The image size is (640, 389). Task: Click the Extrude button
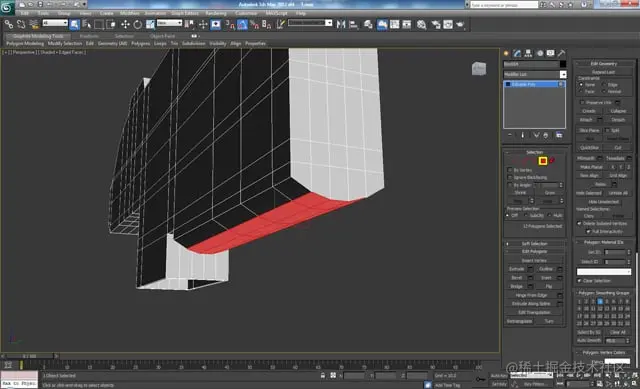pyautogui.click(x=517, y=269)
